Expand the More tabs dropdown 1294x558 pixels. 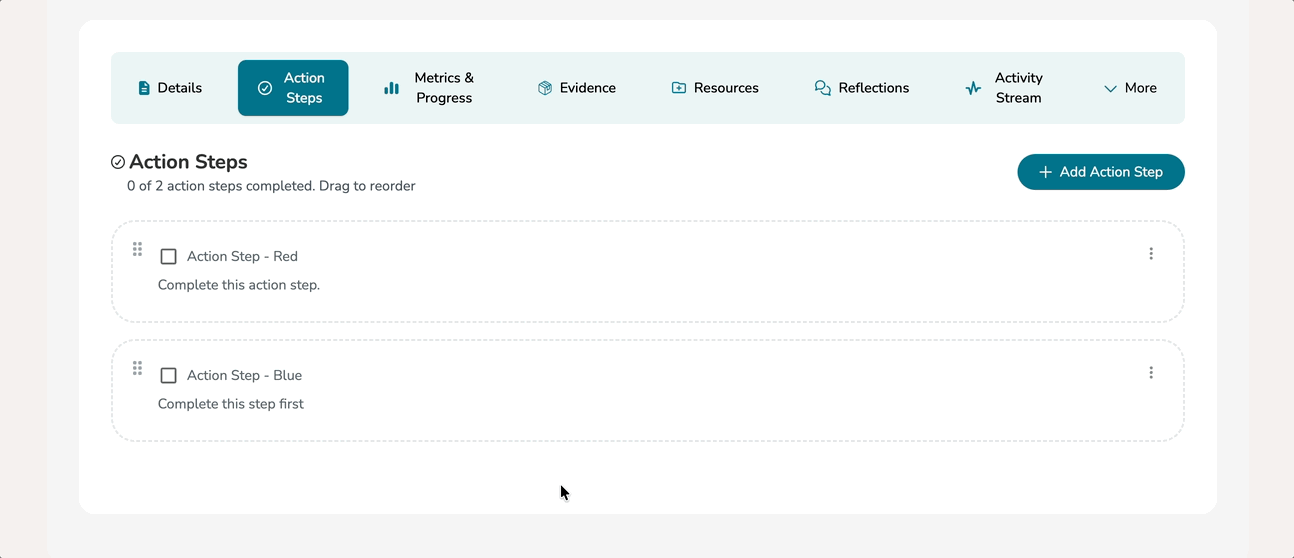pyautogui.click(x=1130, y=88)
